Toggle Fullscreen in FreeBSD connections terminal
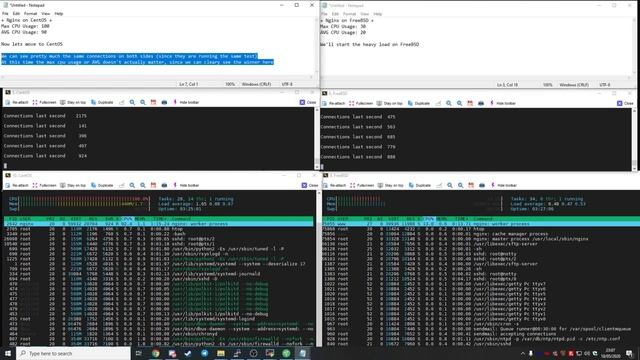Image resolution: width=640 pixels, height=360 pixels. [361, 103]
